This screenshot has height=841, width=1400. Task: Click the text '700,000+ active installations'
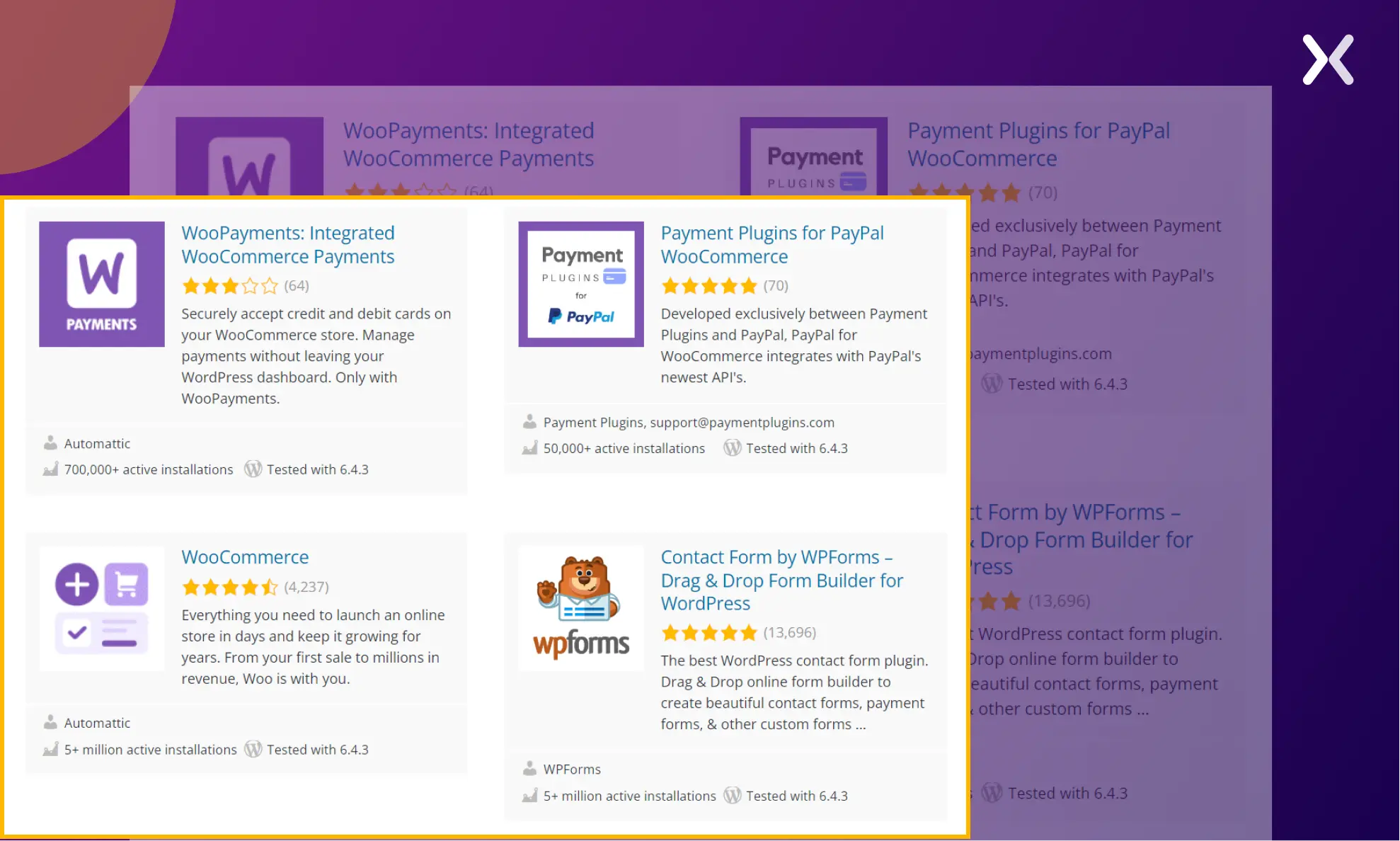(149, 469)
